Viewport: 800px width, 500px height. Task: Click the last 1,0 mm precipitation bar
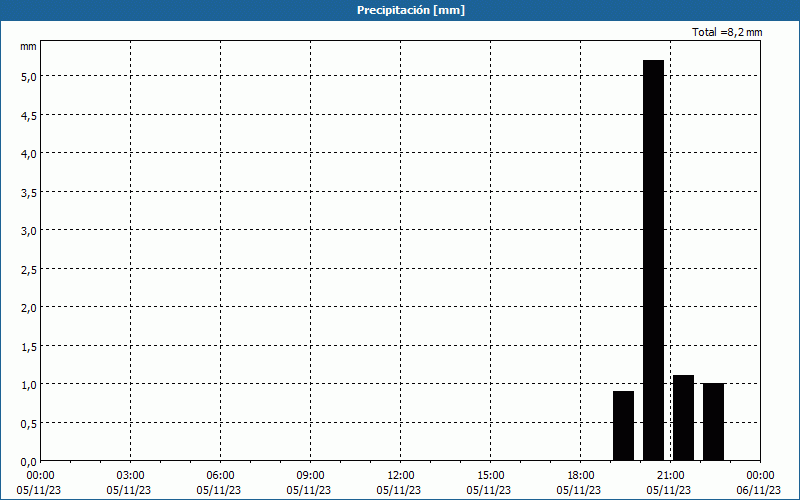tap(713, 422)
